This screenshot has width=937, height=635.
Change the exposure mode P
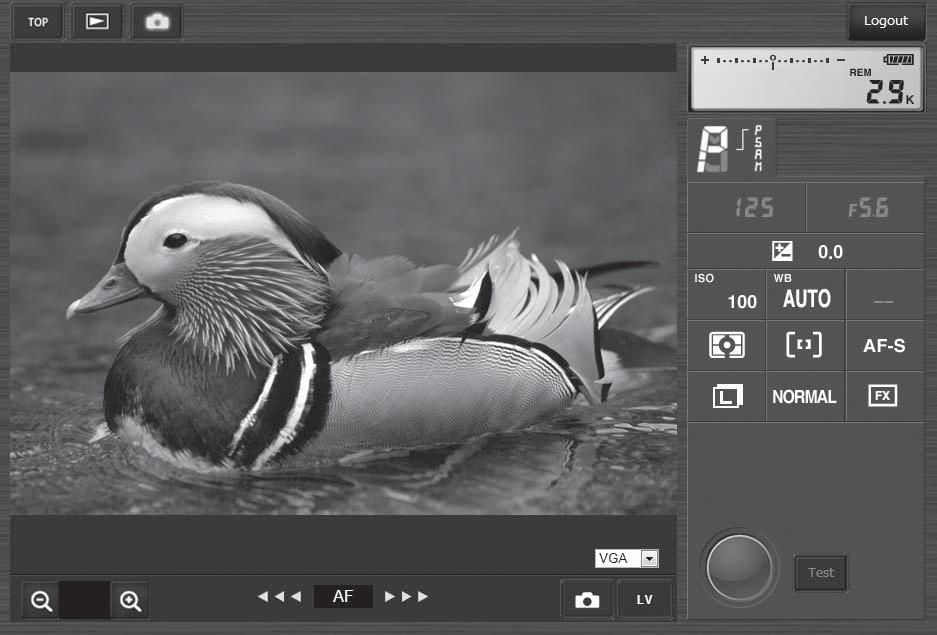[713, 149]
